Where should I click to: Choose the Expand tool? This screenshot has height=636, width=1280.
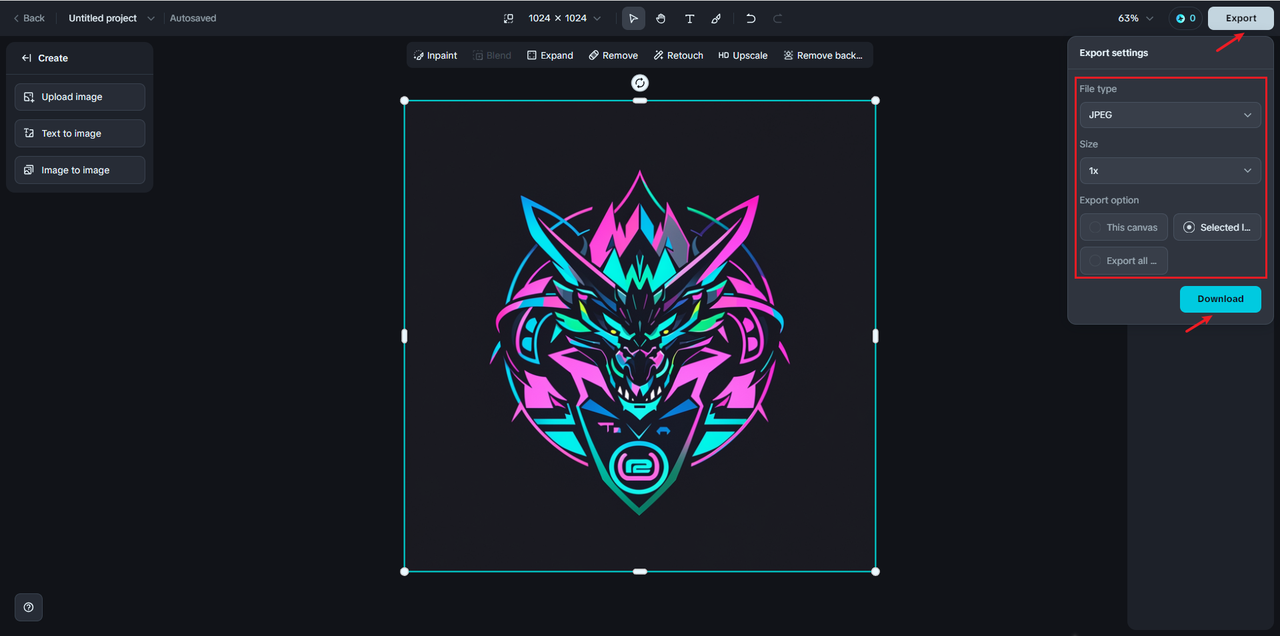tap(550, 55)
